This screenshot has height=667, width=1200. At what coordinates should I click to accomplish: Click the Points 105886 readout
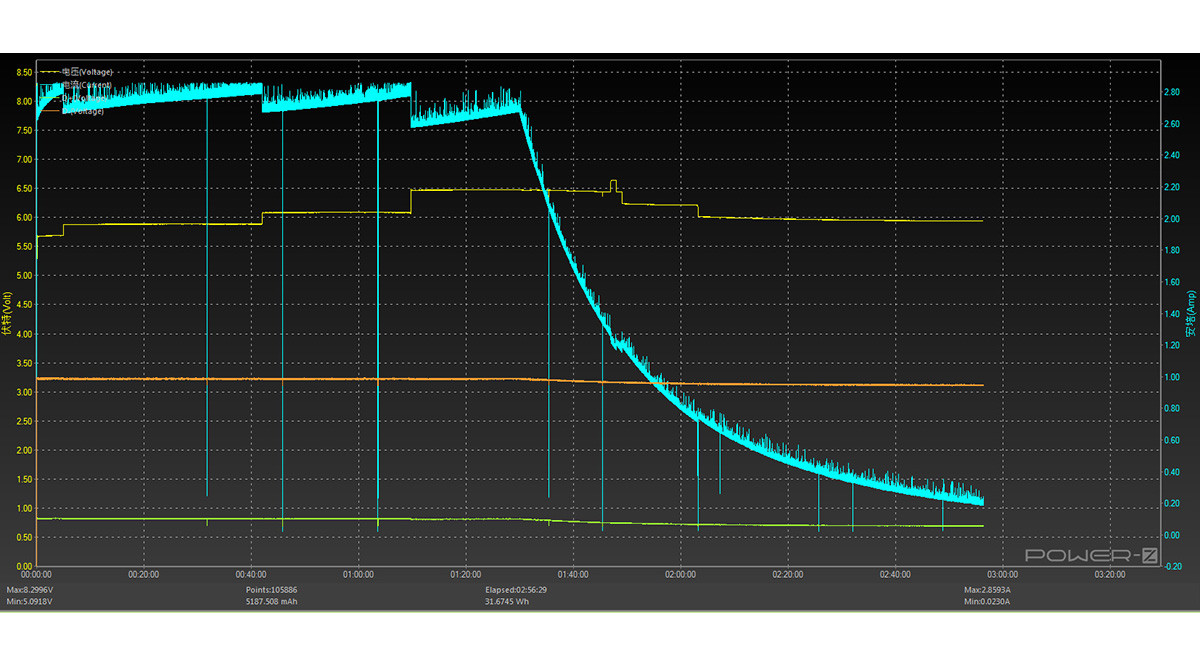[273, 591]
